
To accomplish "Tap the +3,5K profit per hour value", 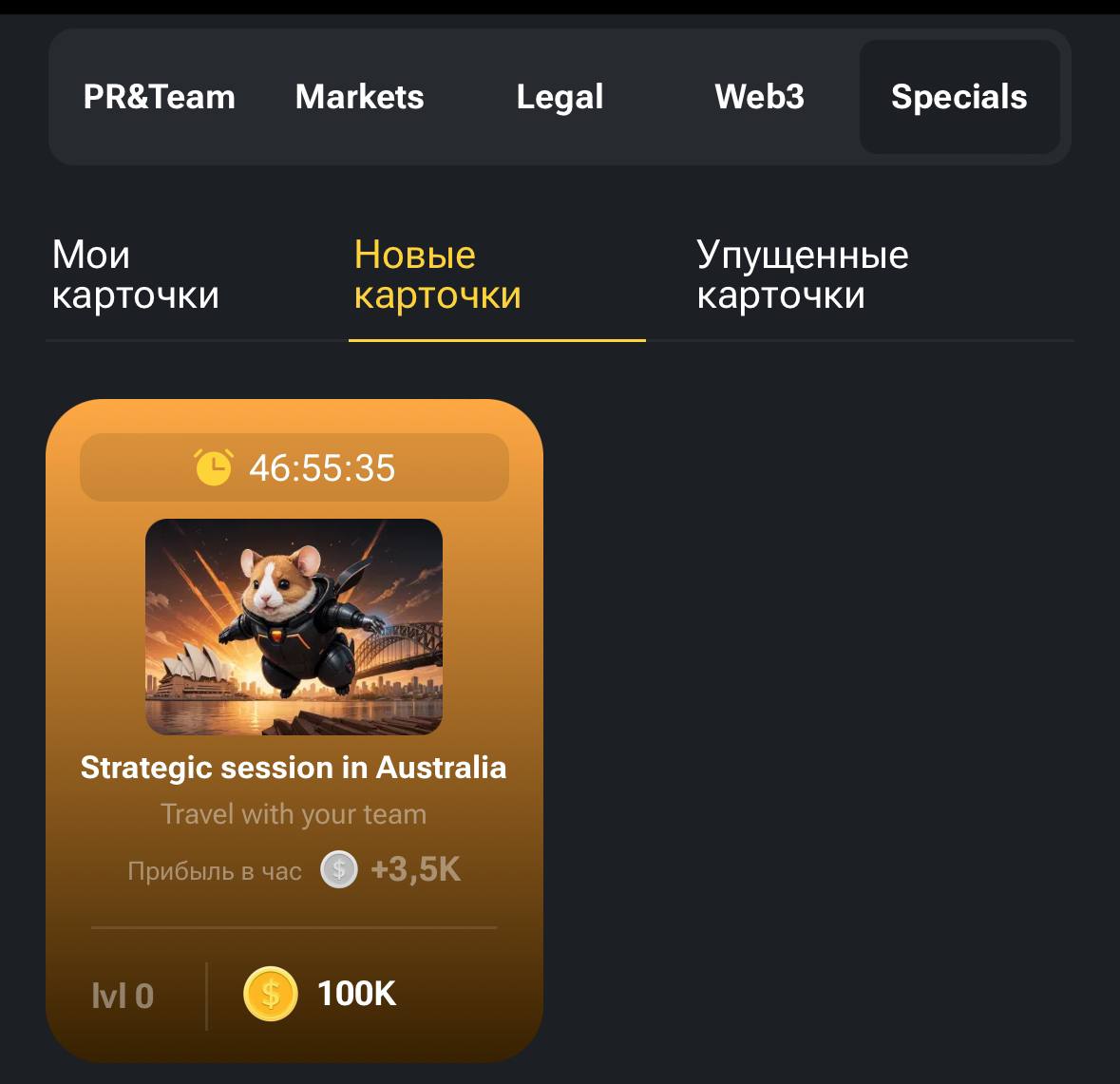I will (416, 869).
